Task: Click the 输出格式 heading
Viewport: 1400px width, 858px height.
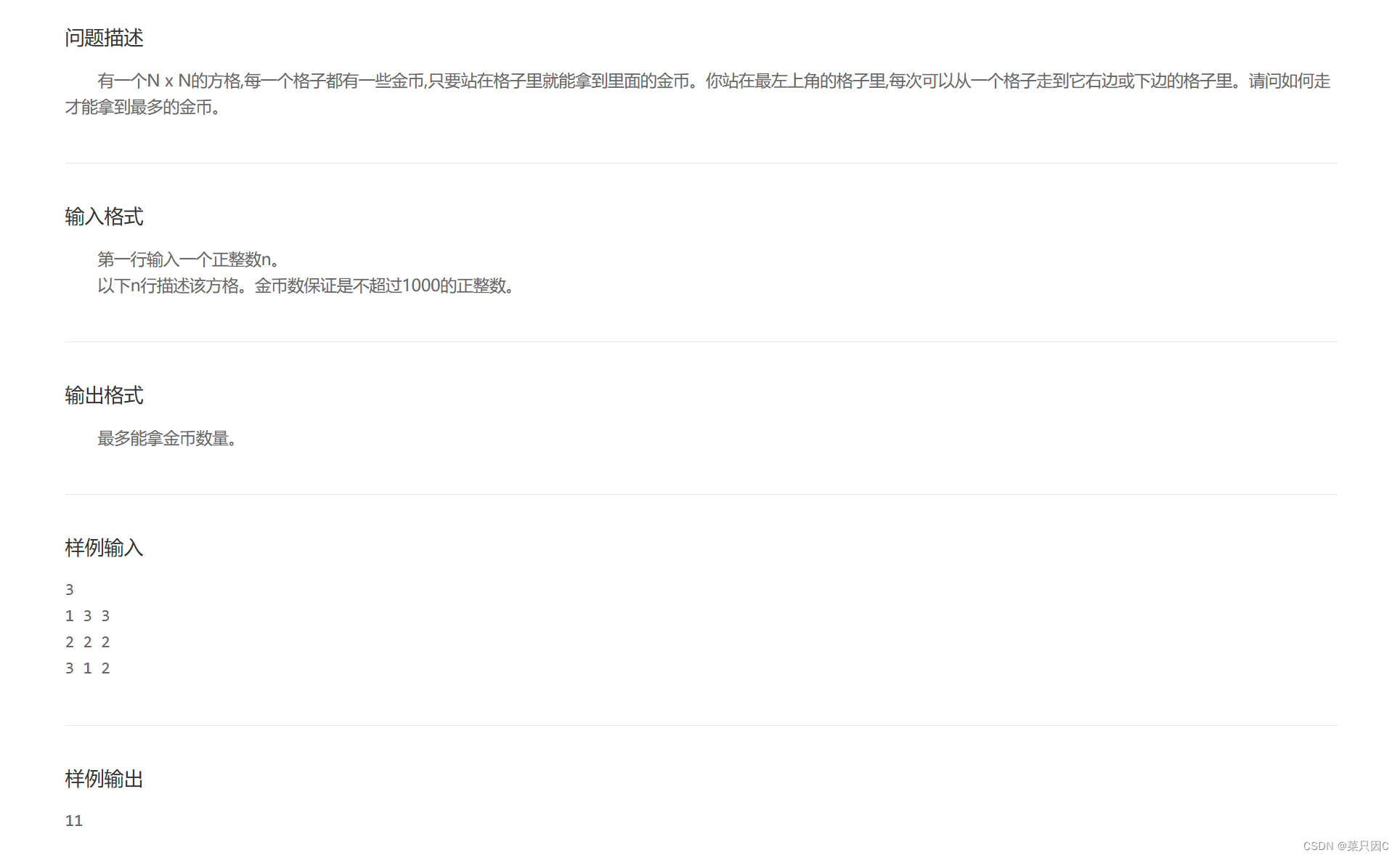Action: click(x=104, y=395)
